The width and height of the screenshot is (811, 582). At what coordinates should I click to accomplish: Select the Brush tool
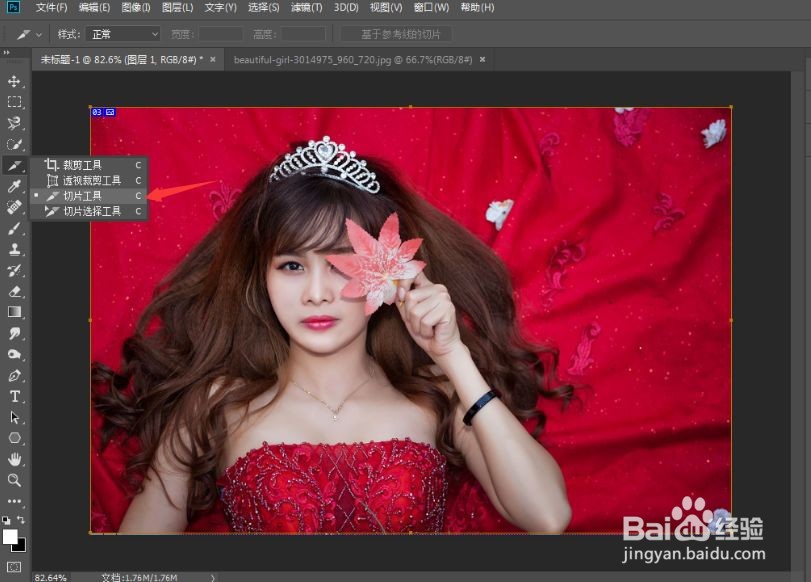[x=14, y=228]
